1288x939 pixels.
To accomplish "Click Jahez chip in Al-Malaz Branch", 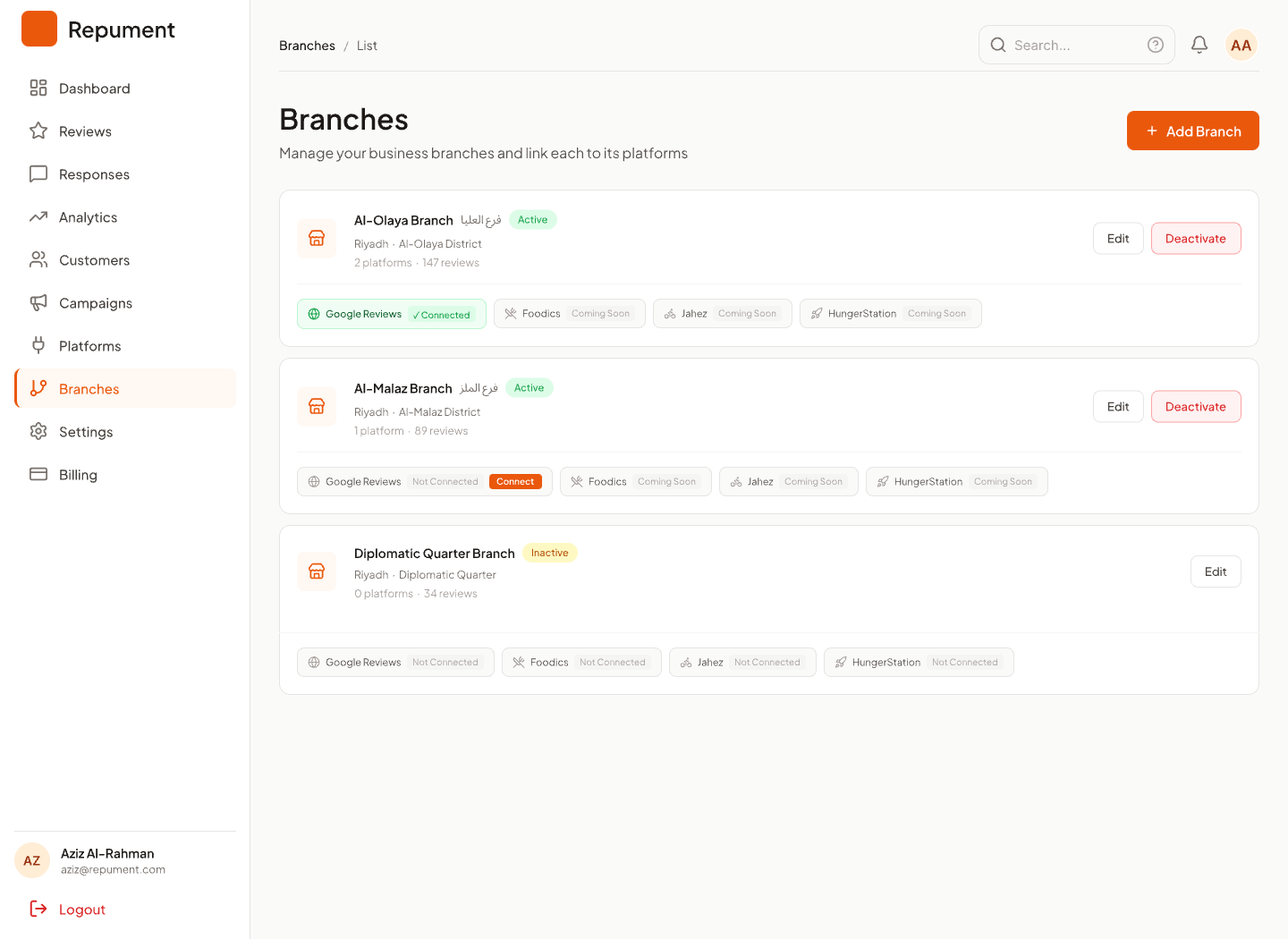I will coord(789,482).
